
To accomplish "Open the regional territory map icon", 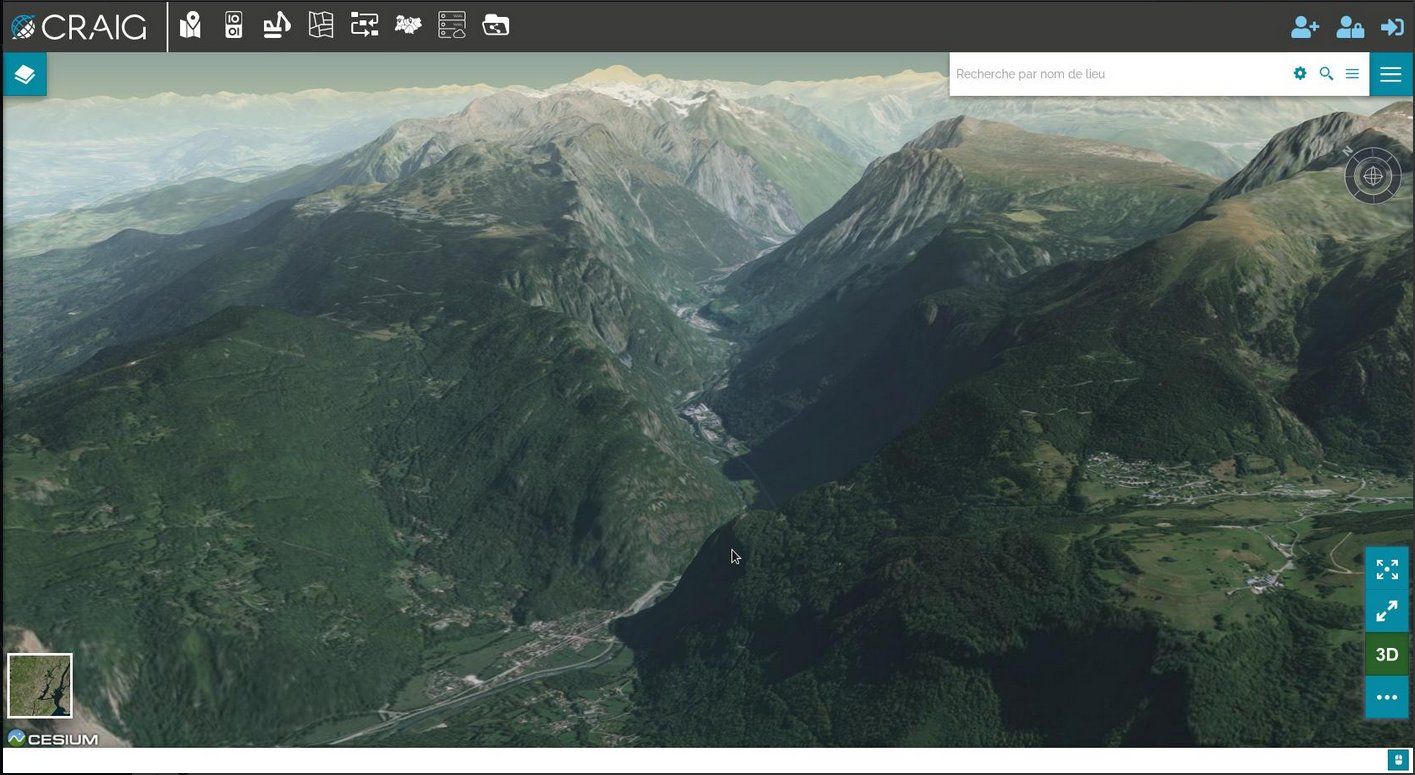I will (408, 25).
